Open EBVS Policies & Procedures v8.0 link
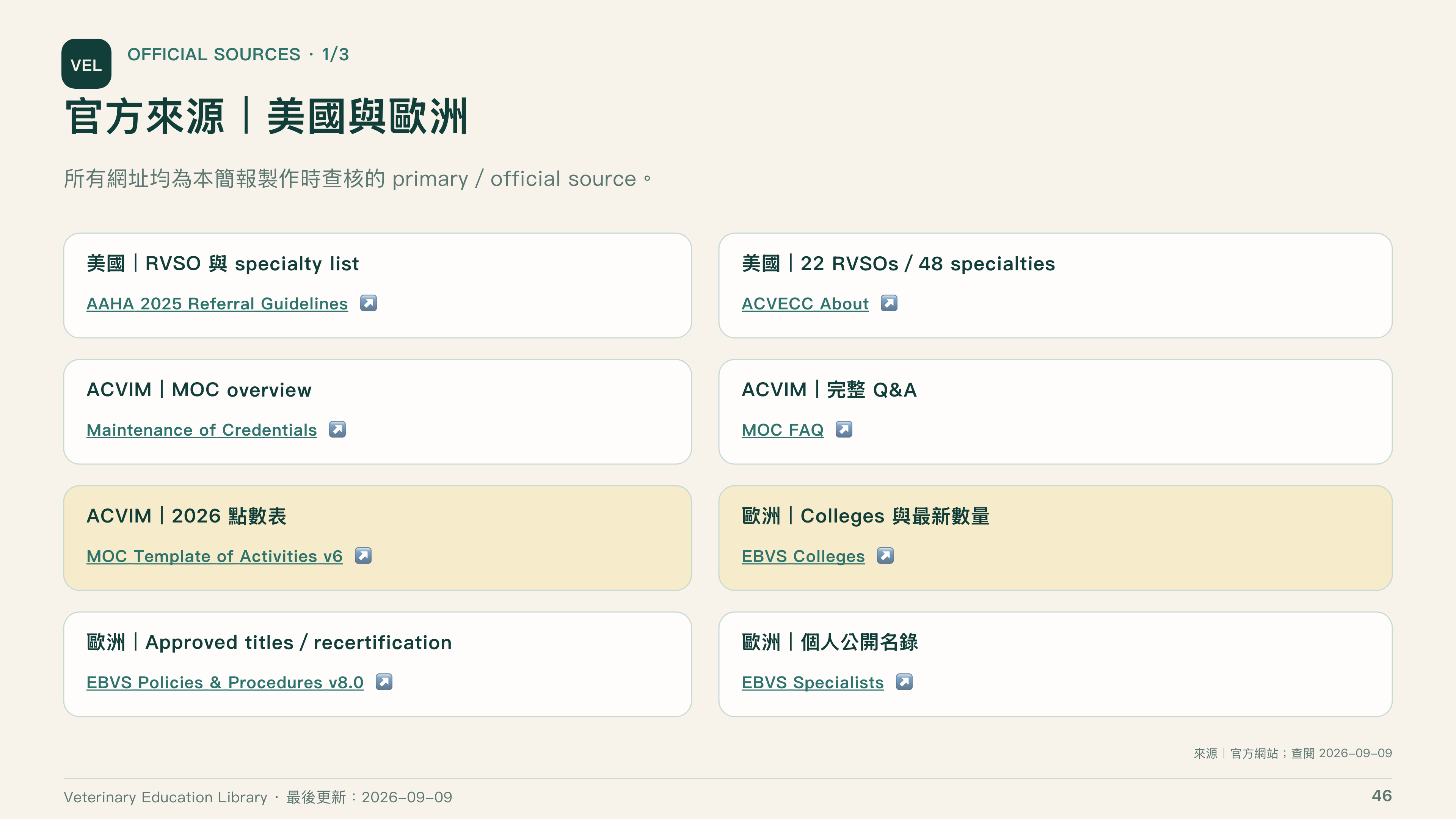Image resolution: width=1456 pixels, height=819 pixels. click(x=225, y=682)
